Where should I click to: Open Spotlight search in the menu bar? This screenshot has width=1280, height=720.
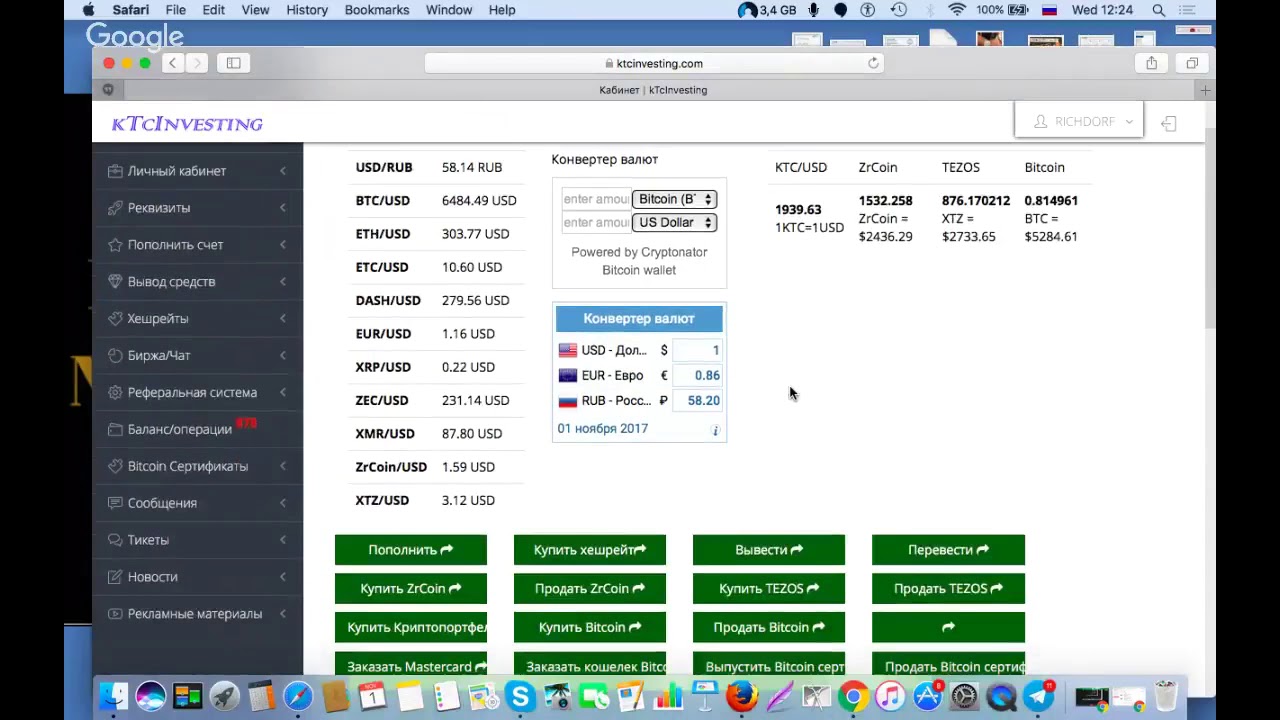1158,10
